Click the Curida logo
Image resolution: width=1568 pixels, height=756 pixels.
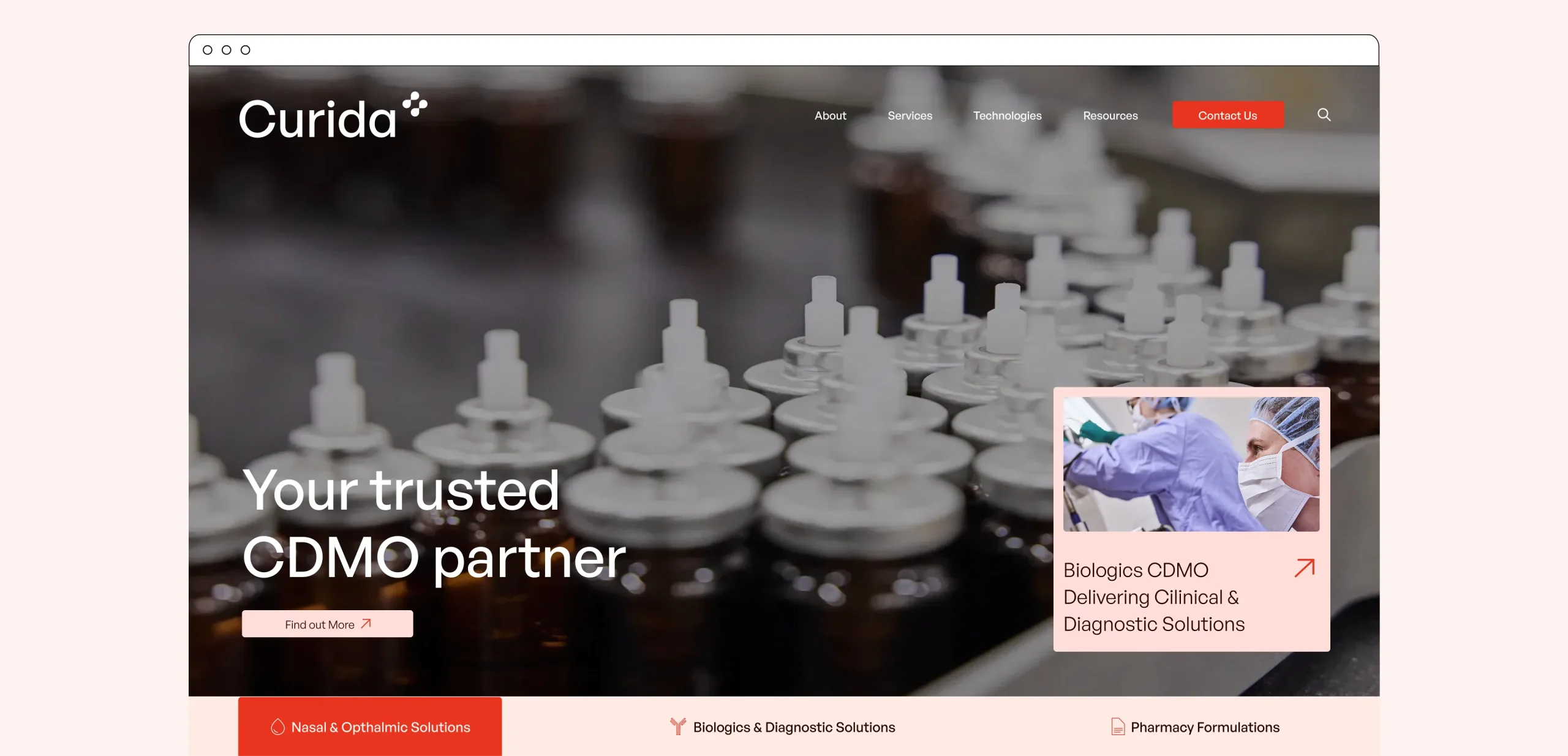coord(333,116)
